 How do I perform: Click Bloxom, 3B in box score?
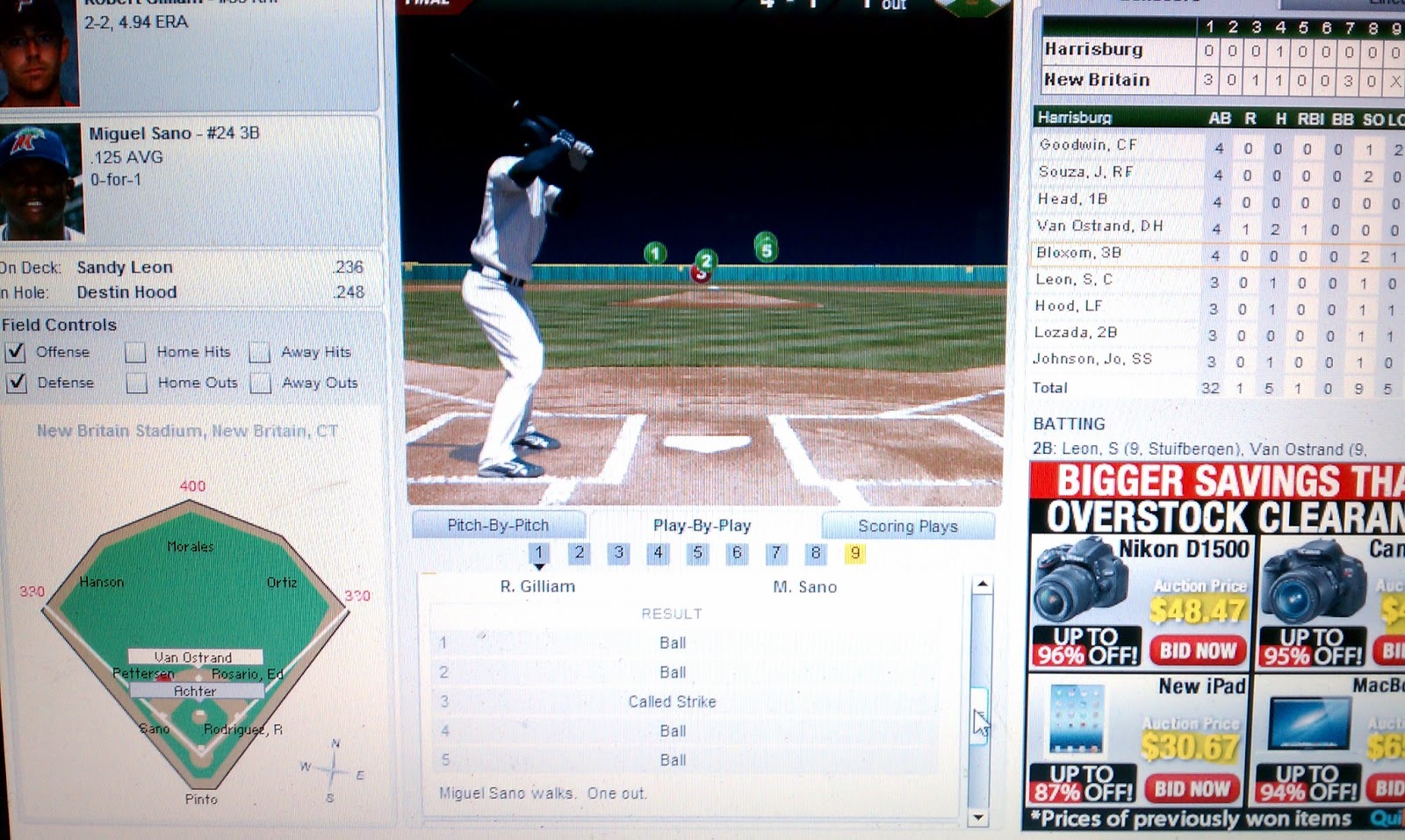pos(1079,253)
